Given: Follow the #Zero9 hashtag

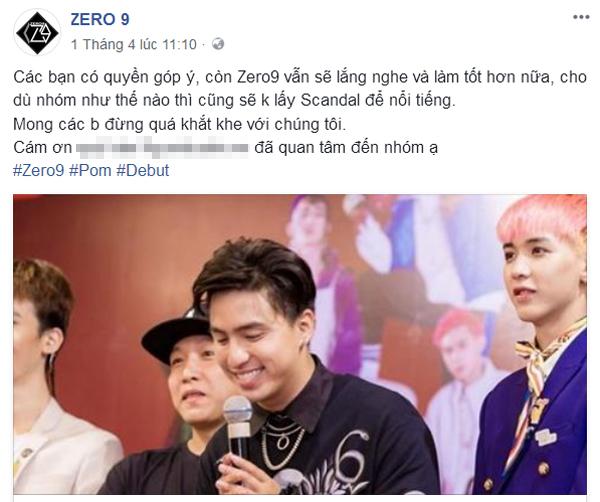Looking at the screenshot, I should point(39,171).
